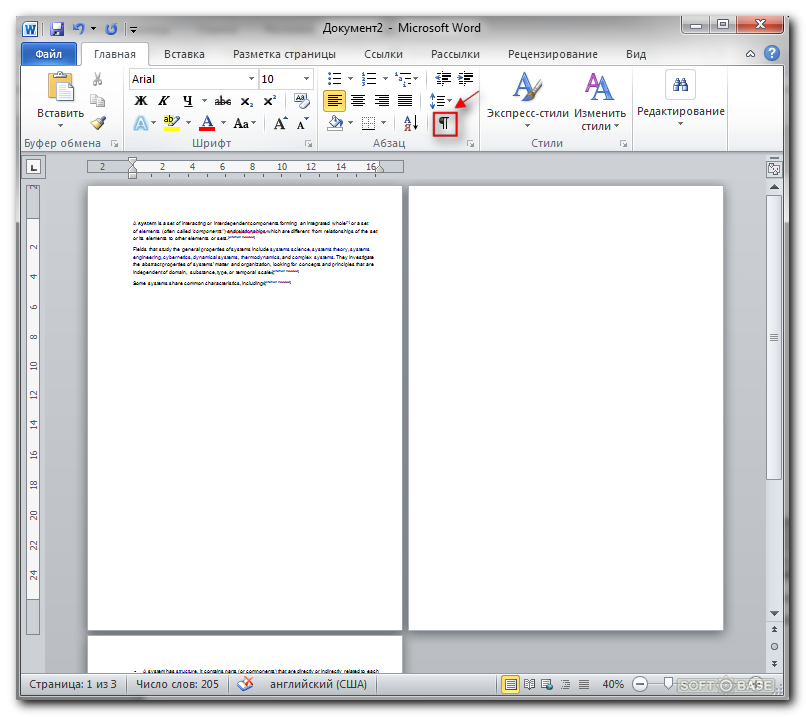This screenshot has height=717, width=806.
Task: Open the Word Help question mark
Action: click(772, 53)
